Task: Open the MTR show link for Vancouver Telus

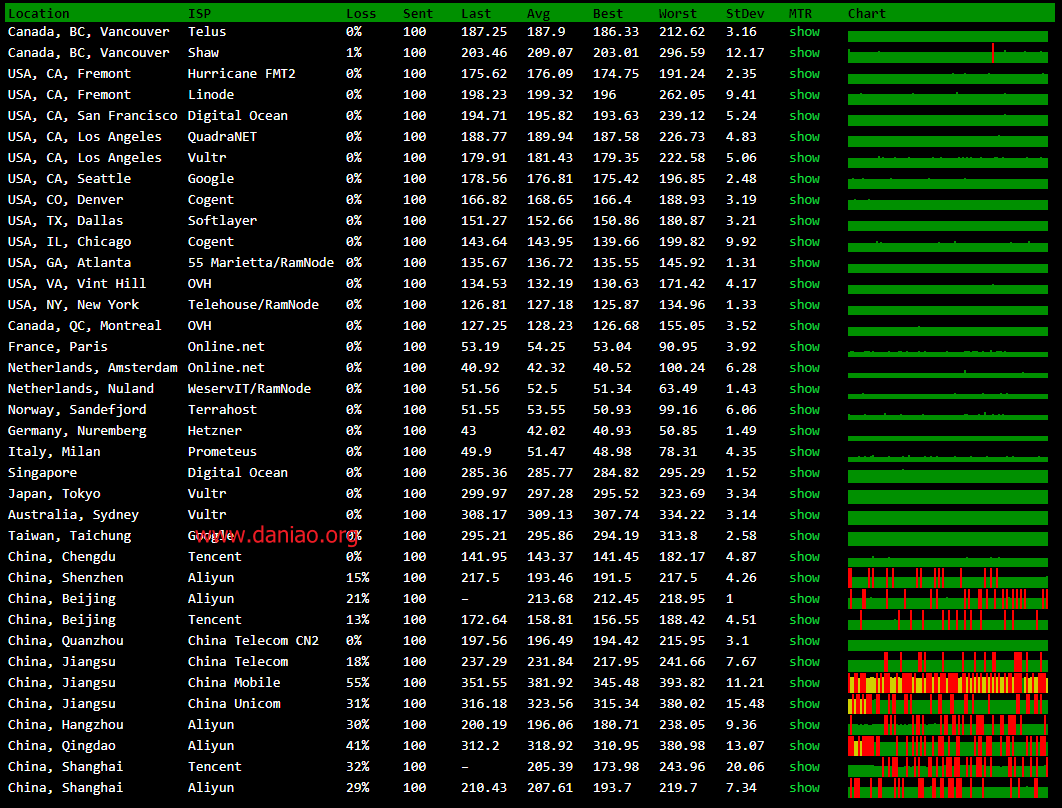Action: click(x=804, y=32)
